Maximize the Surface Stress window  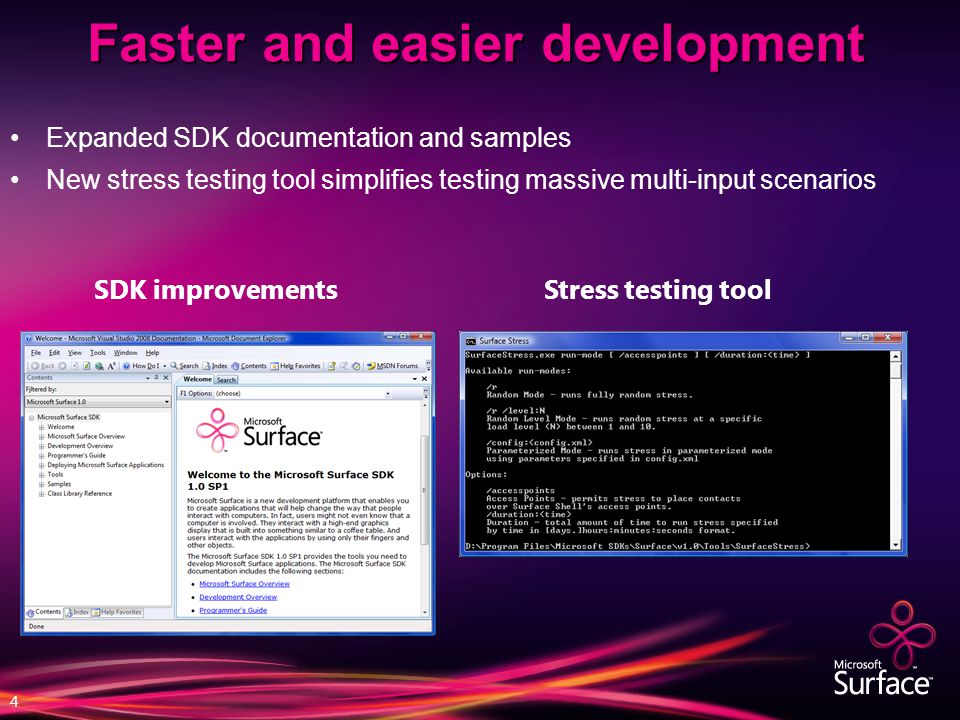pos(866,337)
